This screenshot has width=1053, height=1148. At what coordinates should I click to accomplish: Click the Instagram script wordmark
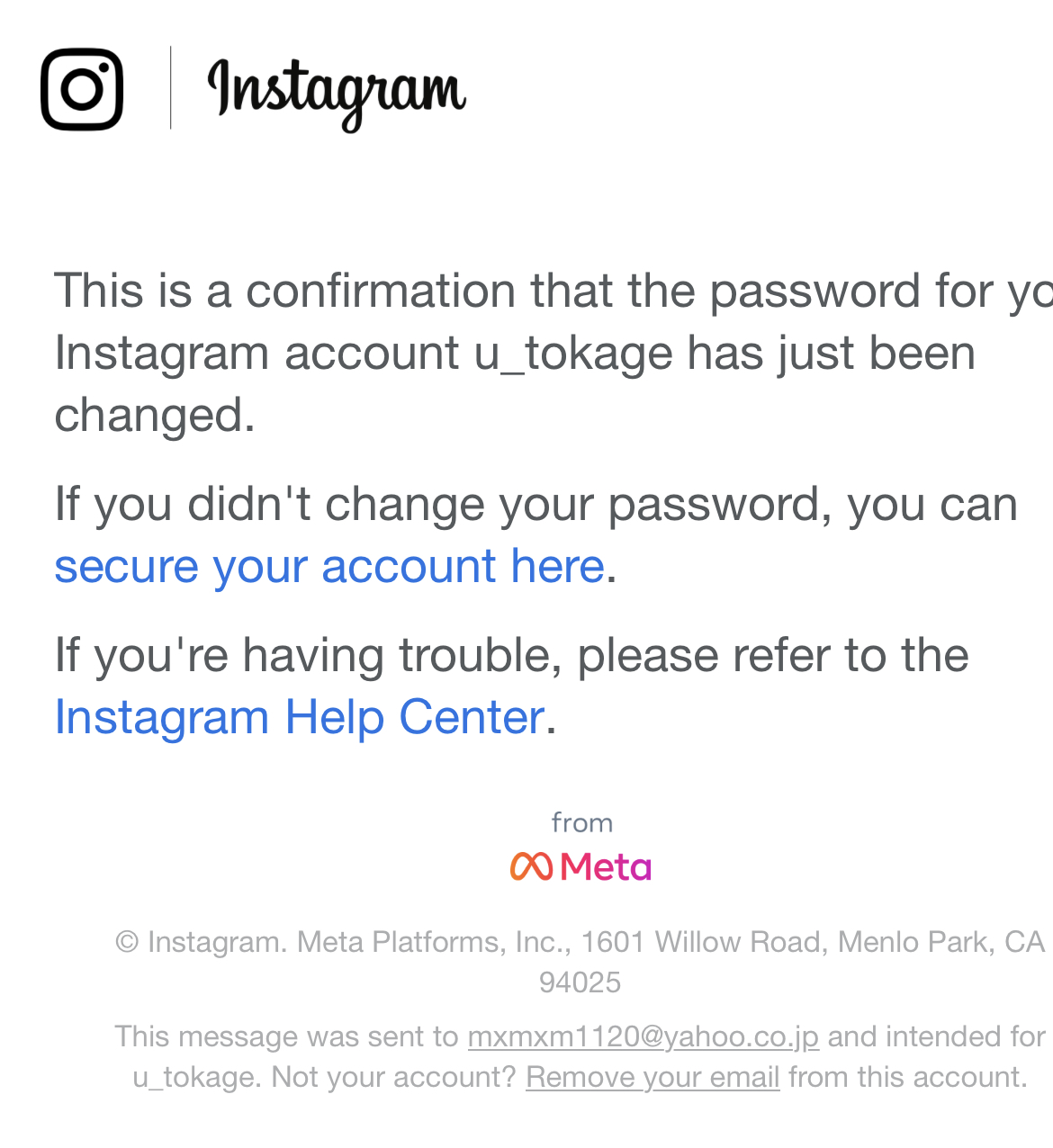point(337,94)
